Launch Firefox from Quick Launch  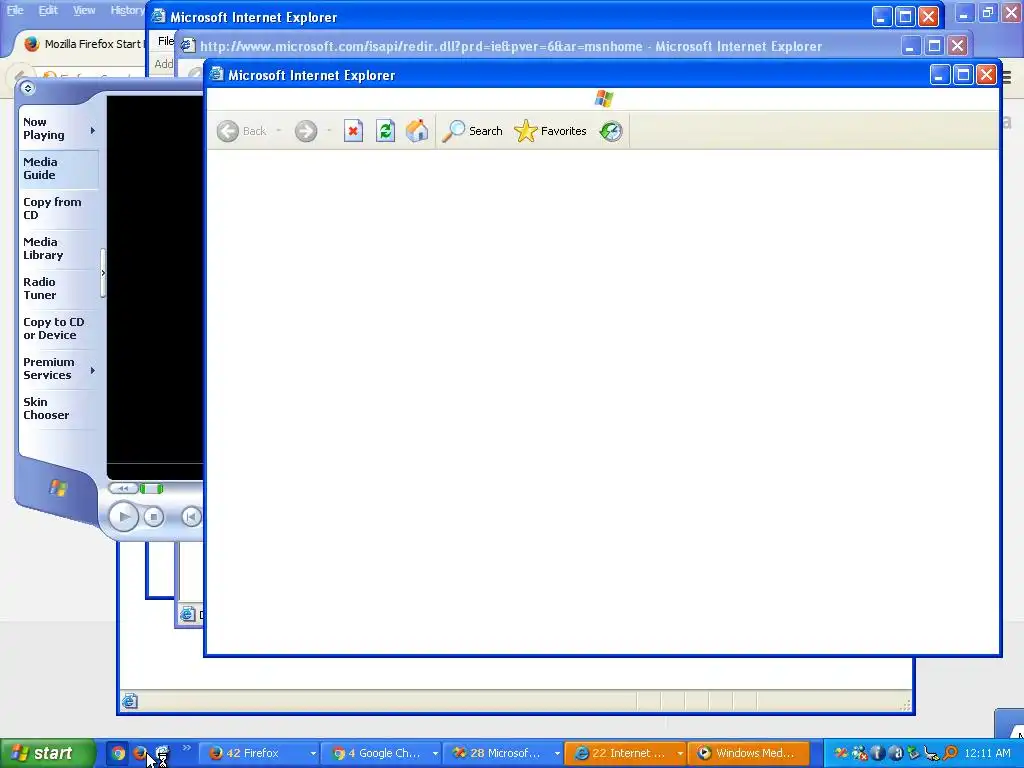point(139,753)
